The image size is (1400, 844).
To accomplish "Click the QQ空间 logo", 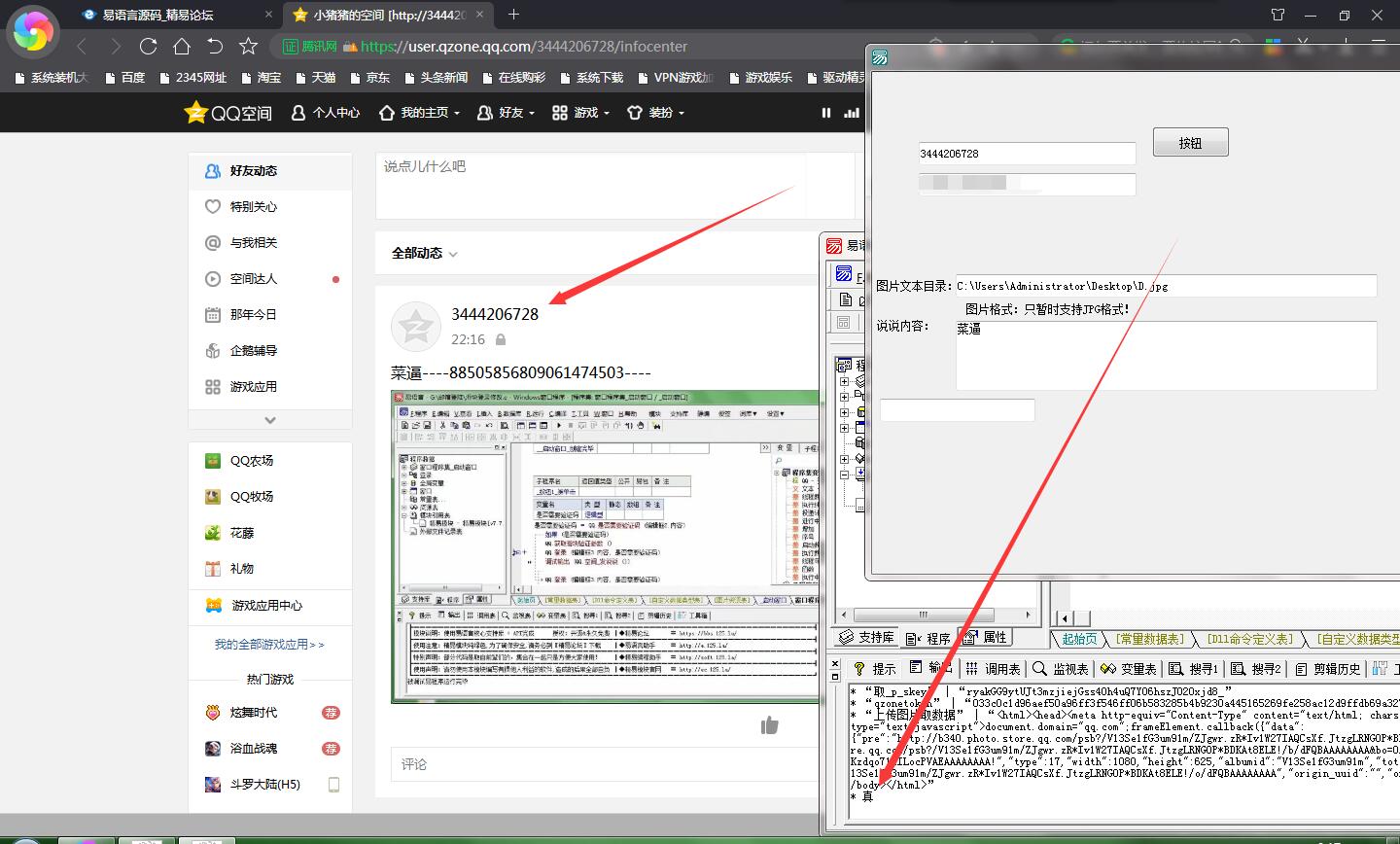I will [228, 113].
